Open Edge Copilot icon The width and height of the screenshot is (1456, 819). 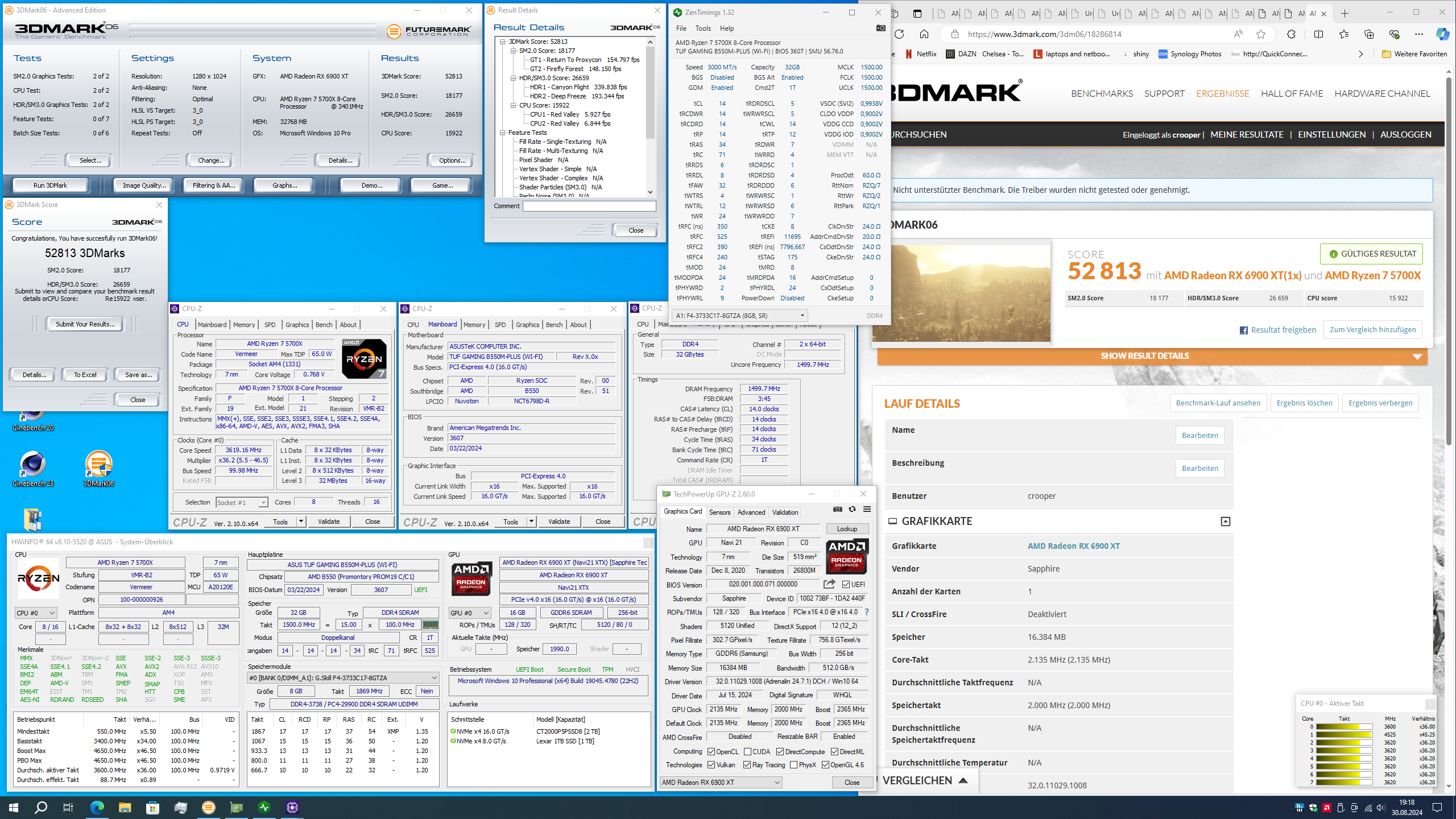1442,34
